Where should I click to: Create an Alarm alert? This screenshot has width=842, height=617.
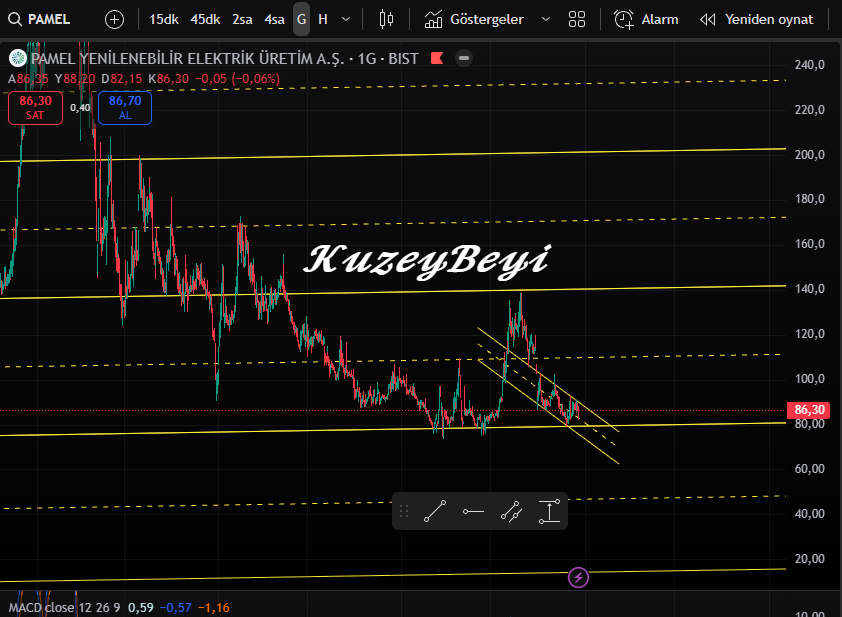[x=646, y=20]
